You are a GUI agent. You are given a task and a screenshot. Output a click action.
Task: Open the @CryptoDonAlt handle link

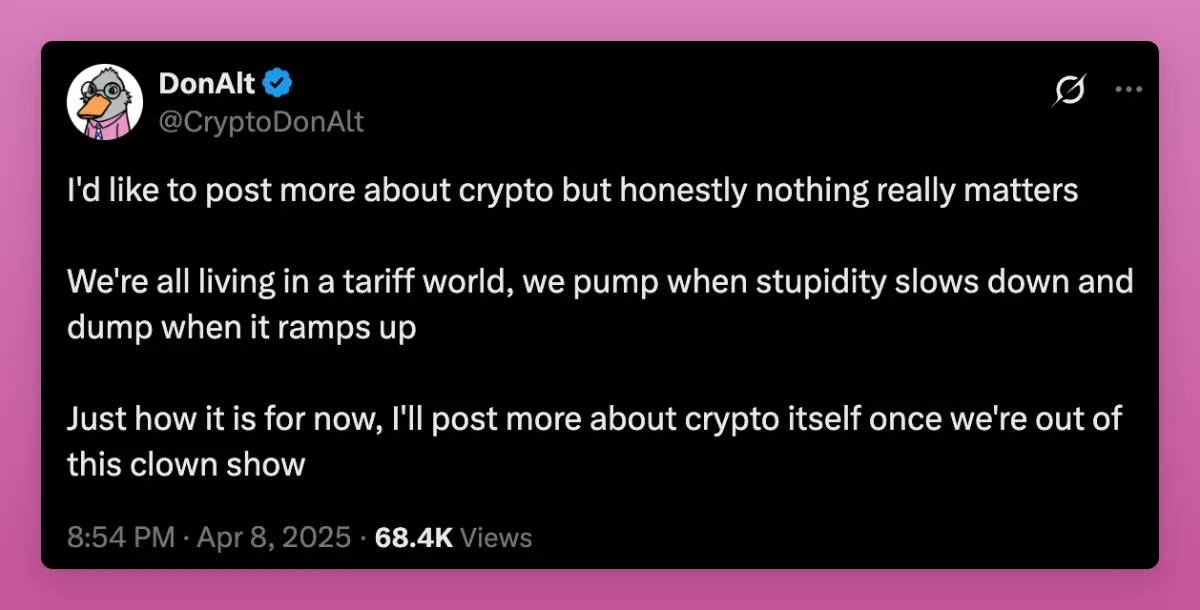pyautogui.click(x=260, y=122)
